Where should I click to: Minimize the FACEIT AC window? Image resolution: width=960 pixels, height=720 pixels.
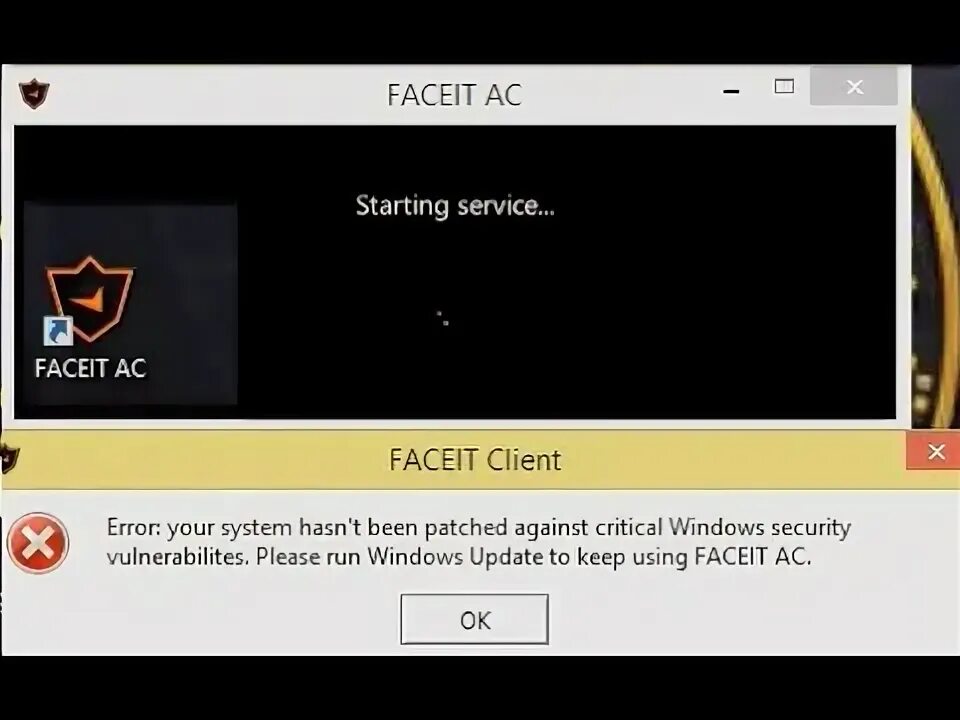tap(731, 91)
